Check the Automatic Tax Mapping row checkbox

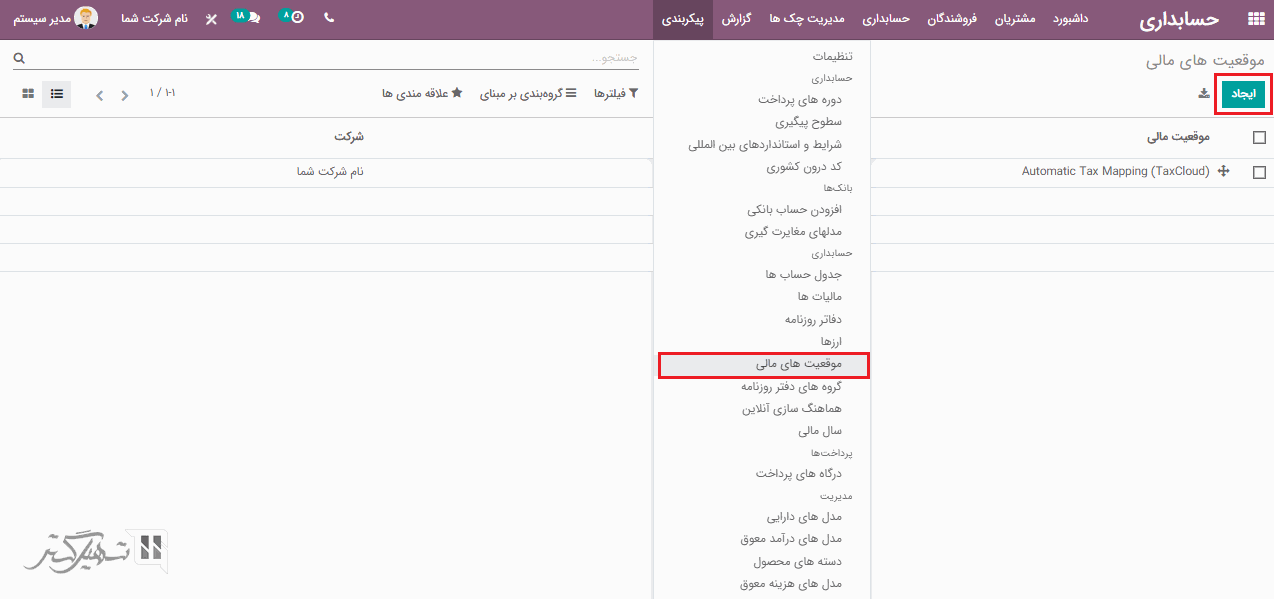[1259, 172]
